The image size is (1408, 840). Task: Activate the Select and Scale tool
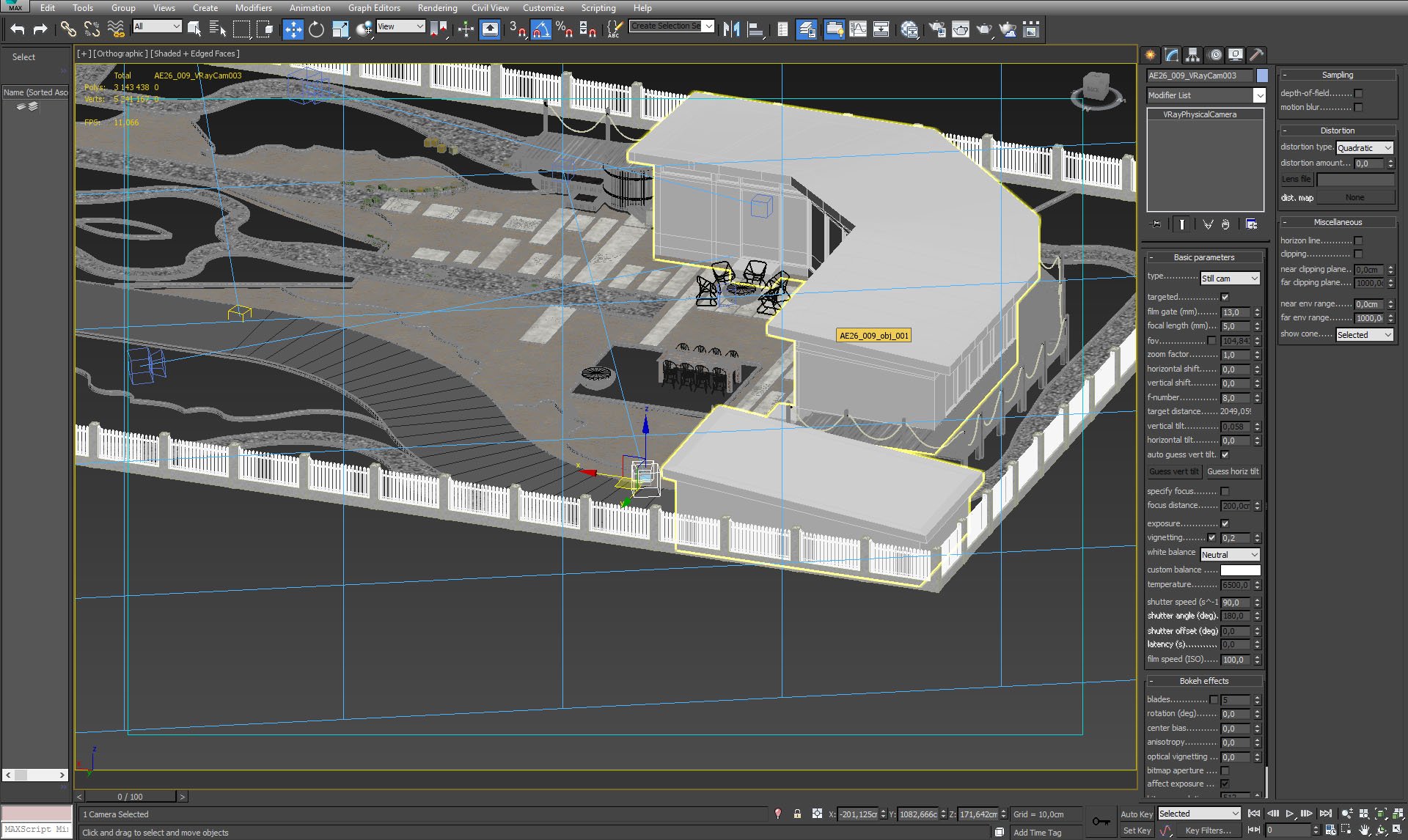coord(340,29)
